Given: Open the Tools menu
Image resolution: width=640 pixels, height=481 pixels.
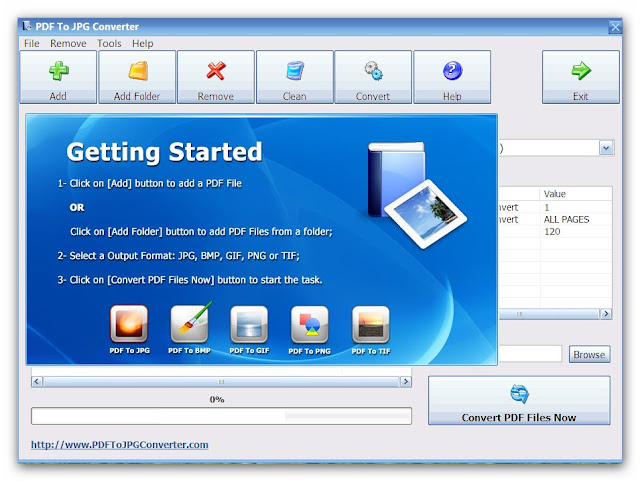Looking at the screenshot, I should pyautogui.click(x=109, y=44).
